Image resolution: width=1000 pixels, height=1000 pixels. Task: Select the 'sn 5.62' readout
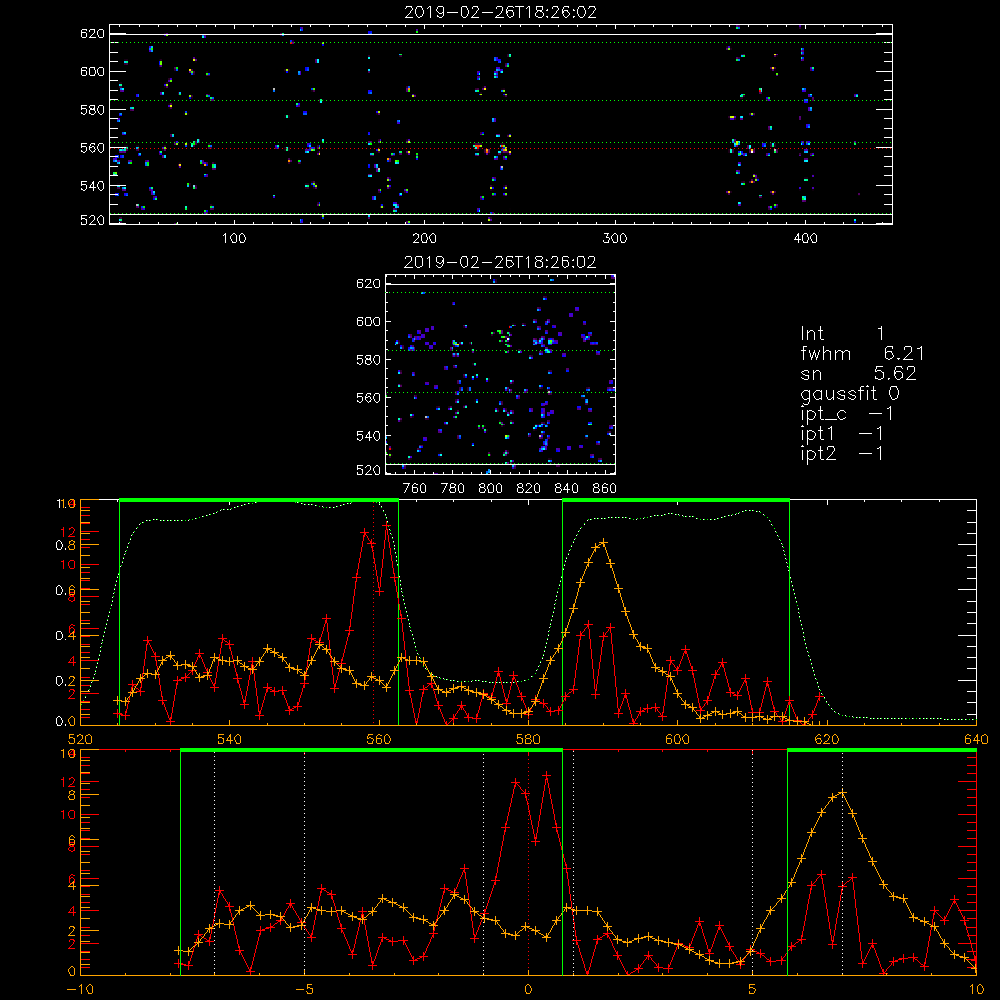point(858,373)
